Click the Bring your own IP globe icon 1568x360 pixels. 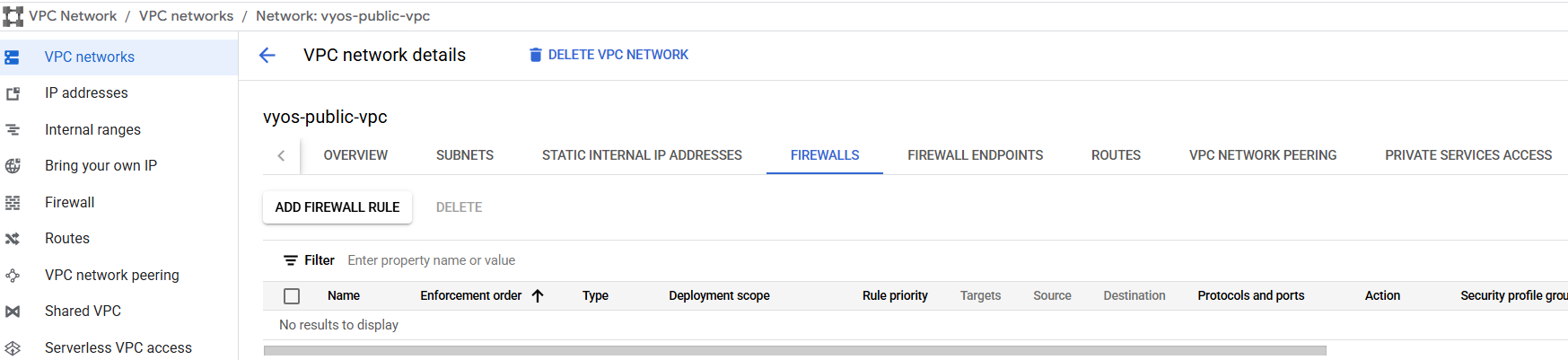tap(13, 166)
